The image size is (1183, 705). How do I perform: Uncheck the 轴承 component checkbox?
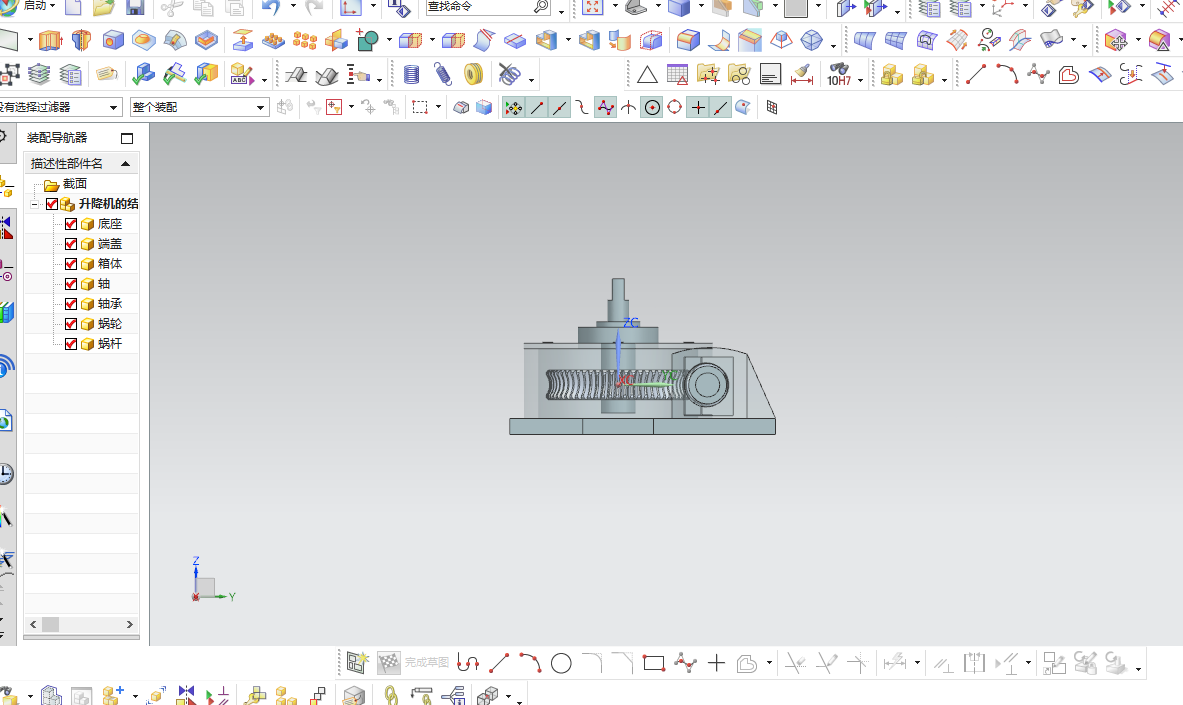[71, 304]
